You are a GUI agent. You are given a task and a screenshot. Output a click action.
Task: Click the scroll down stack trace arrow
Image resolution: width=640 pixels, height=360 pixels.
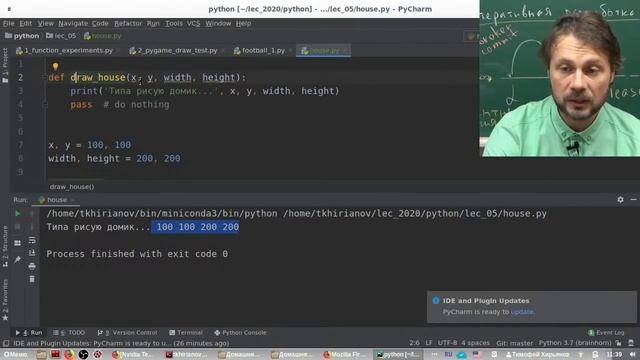pyautogui.click(x=32, y=227)
